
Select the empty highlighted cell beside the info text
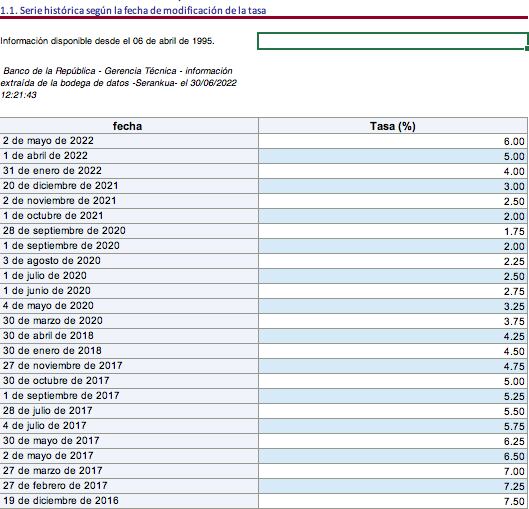[x=392, y=41]
